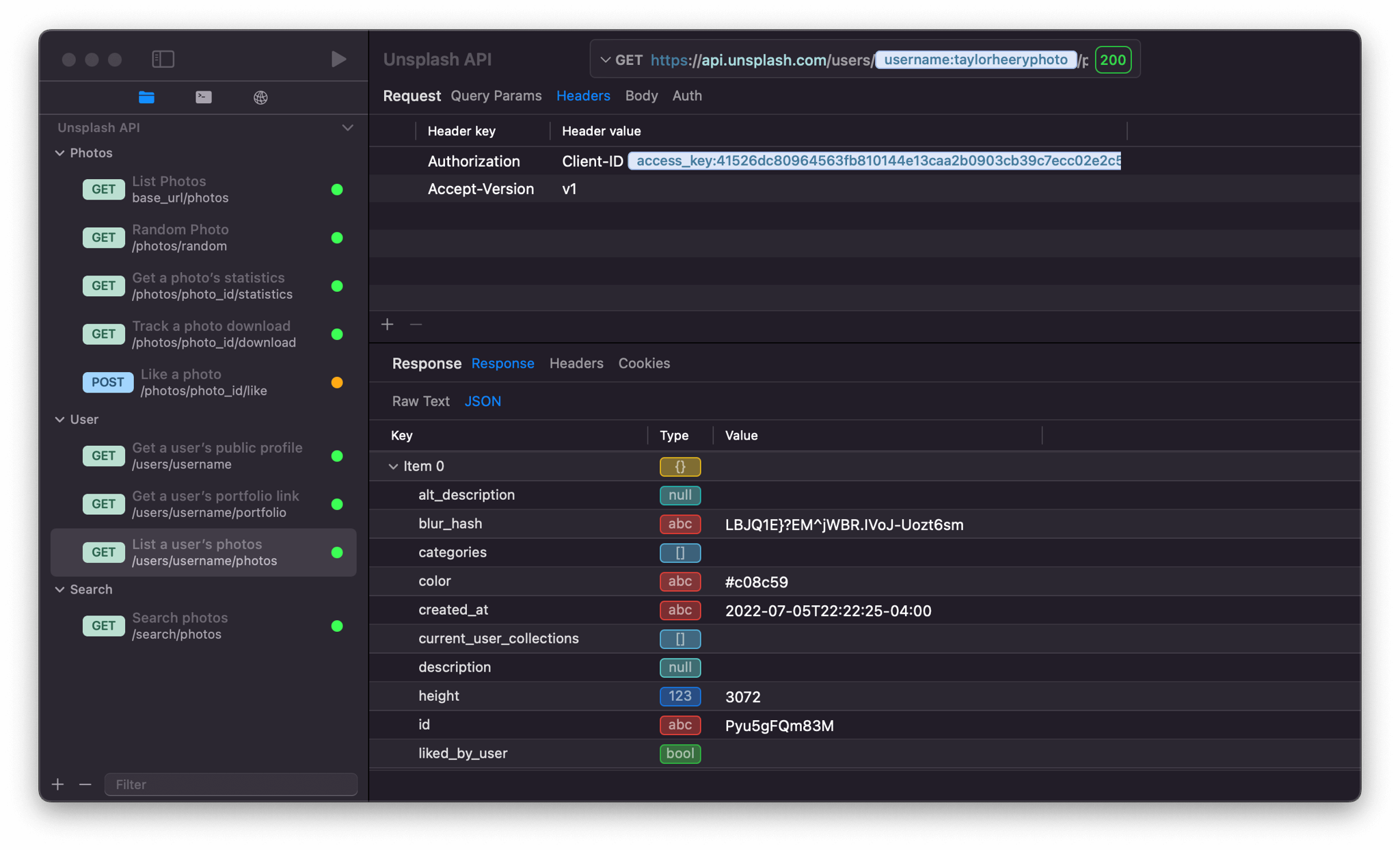Select the Search photos request
Viewport: 1400px width, 850px height.
pos(204,626)
